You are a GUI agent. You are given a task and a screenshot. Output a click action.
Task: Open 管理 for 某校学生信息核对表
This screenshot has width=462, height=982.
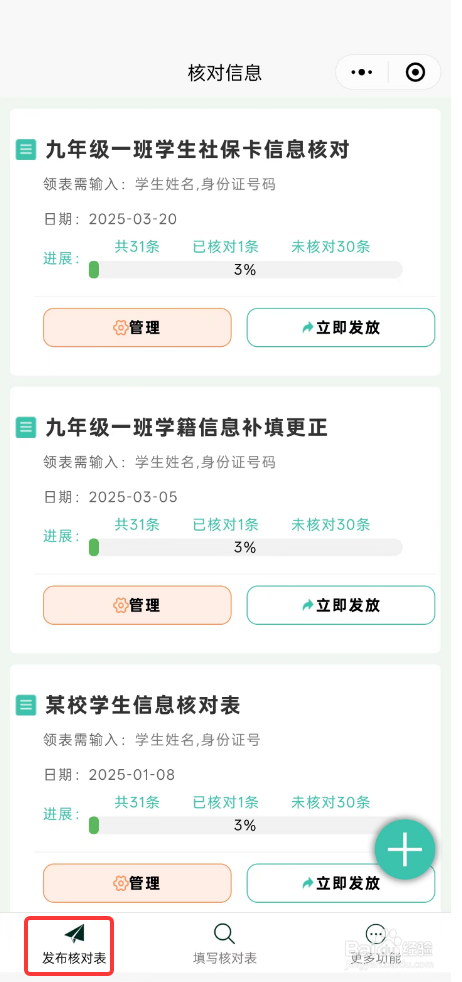point(137,883)
